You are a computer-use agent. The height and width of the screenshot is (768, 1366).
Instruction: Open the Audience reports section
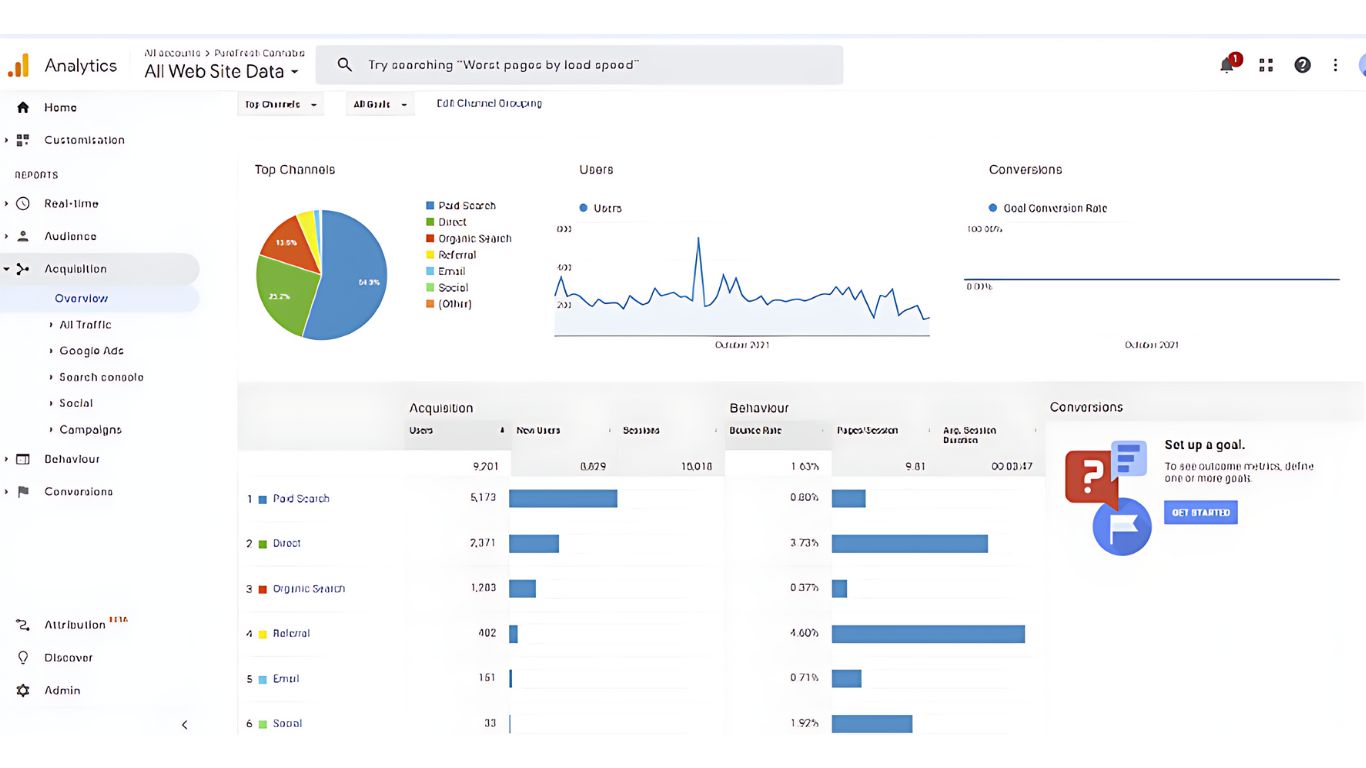70,236
